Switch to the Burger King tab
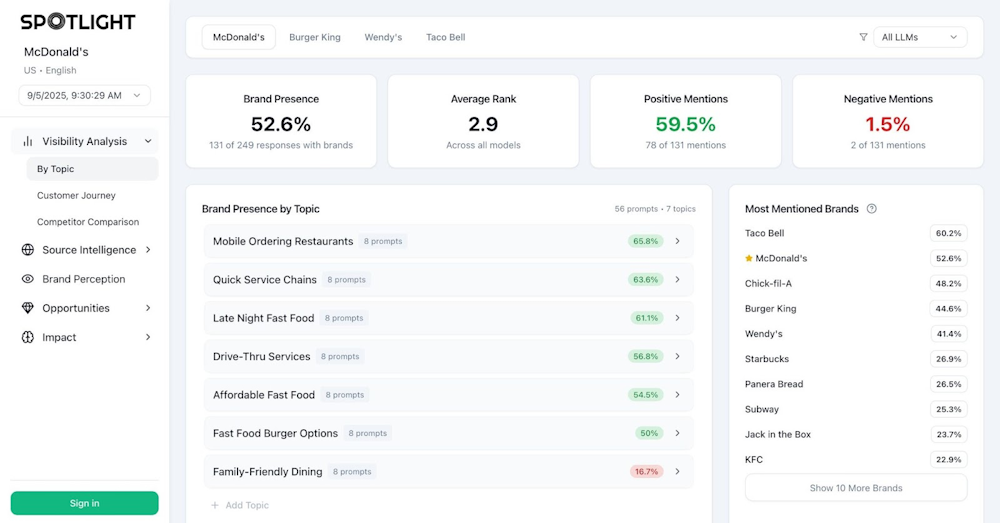Screen dimensions: 1000x523 click(315, 37)
